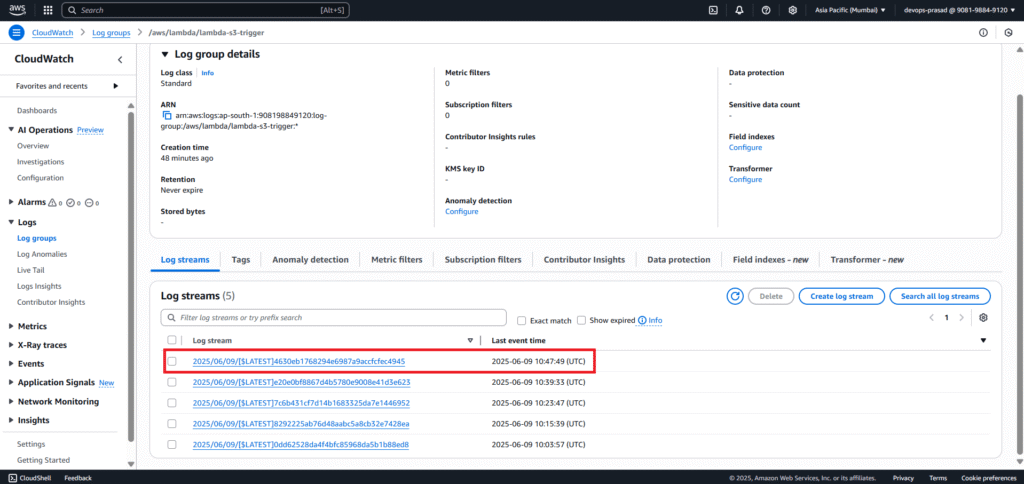This screenshot has width=1024, height=484.
Task: Open log streams table preferences gear
Action: 984,317
